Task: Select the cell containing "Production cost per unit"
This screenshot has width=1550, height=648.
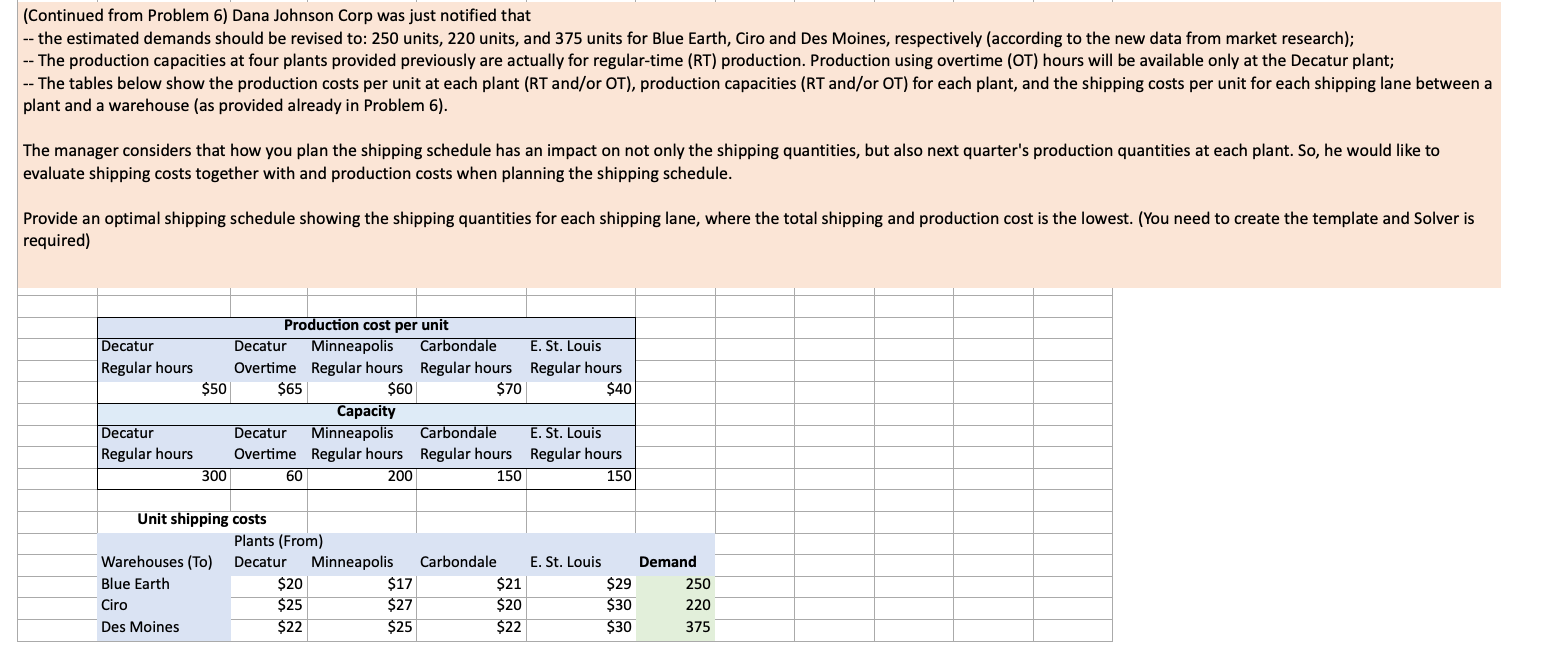Action: click(x=365, y=325)
